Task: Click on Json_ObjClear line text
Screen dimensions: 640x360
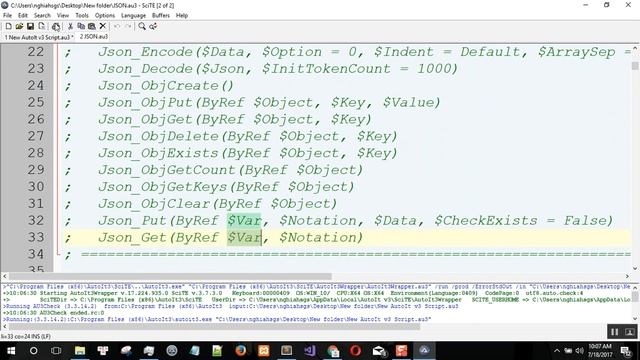Action: (x=217, y=204)
